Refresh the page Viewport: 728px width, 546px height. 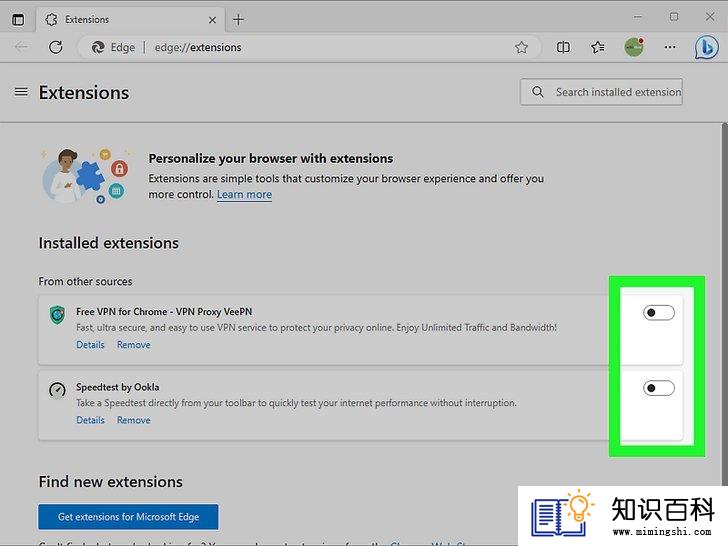click(x=56, y=47)
